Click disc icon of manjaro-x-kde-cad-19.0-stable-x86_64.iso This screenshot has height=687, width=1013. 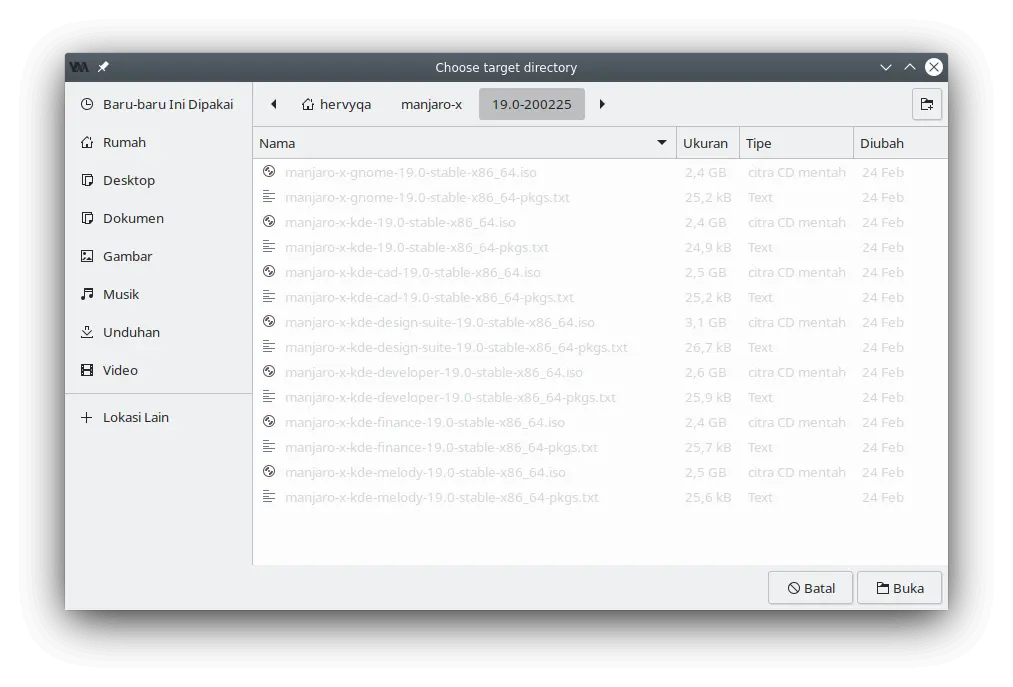pyautogui.click(x=269, y=271)
